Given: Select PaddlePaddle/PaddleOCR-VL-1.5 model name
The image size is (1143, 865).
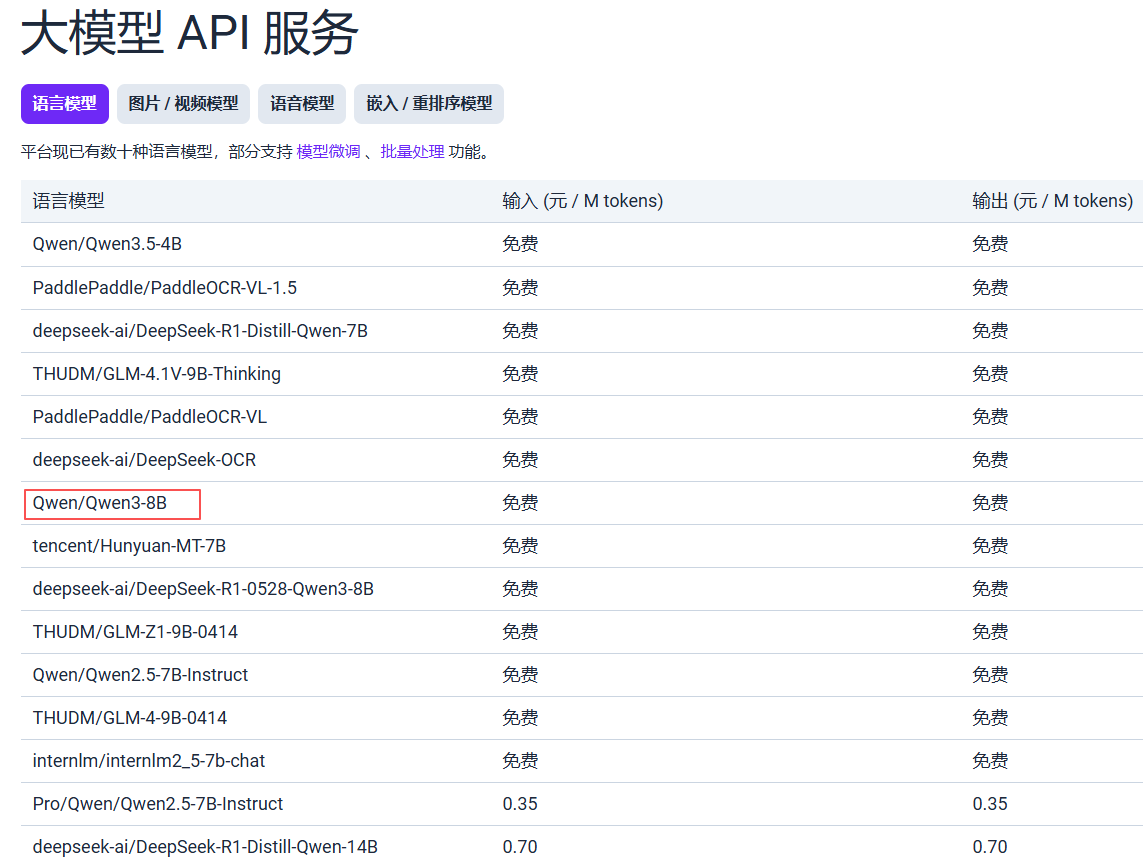Looking at the screenshot, I should pos(165,288).
